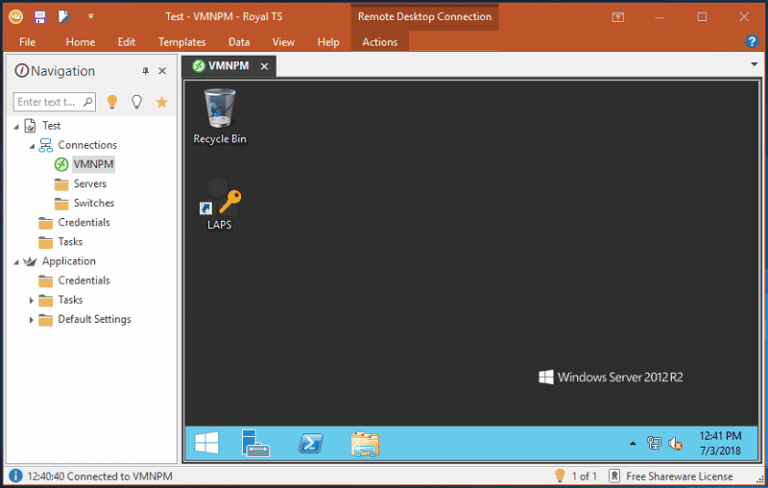Select the Default Settings folder
The height and width of the screenshot is (488, 768).
pyautogui.click(x=94, y=319)
